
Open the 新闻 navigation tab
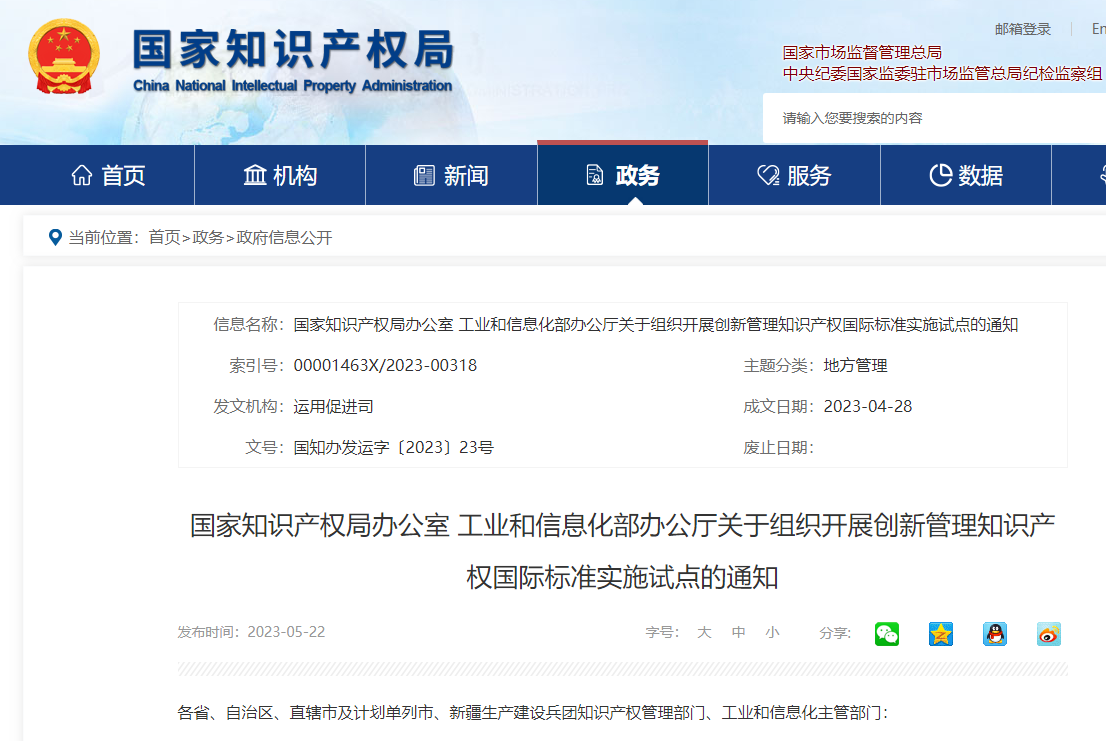[x=451, y=175]
